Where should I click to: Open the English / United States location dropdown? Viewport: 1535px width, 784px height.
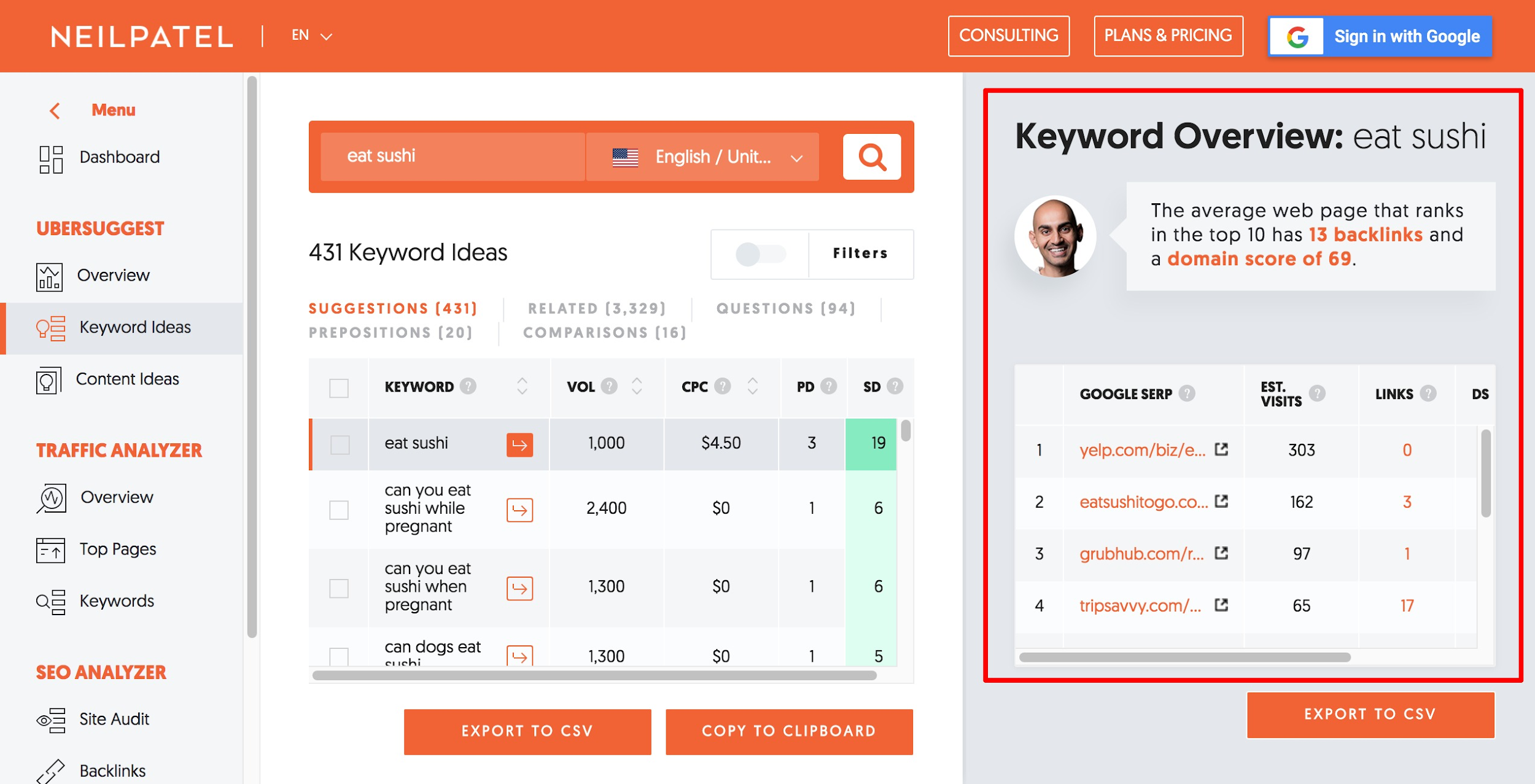tap(703, 157)
